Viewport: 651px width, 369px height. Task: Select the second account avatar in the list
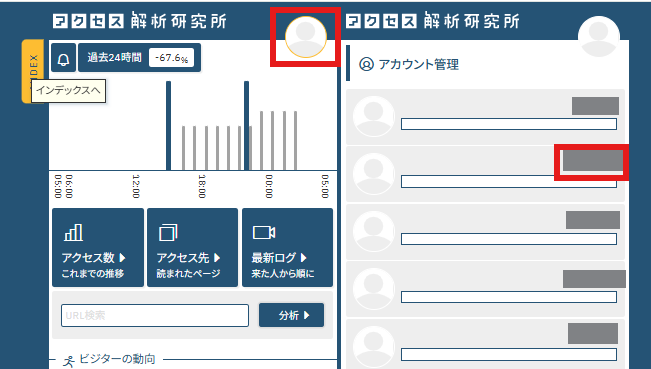tap(374, 174)
